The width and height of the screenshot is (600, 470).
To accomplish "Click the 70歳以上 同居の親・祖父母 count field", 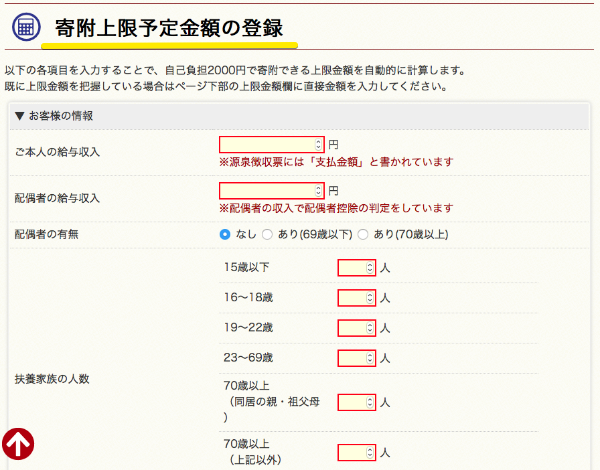I will pos(357,402).
